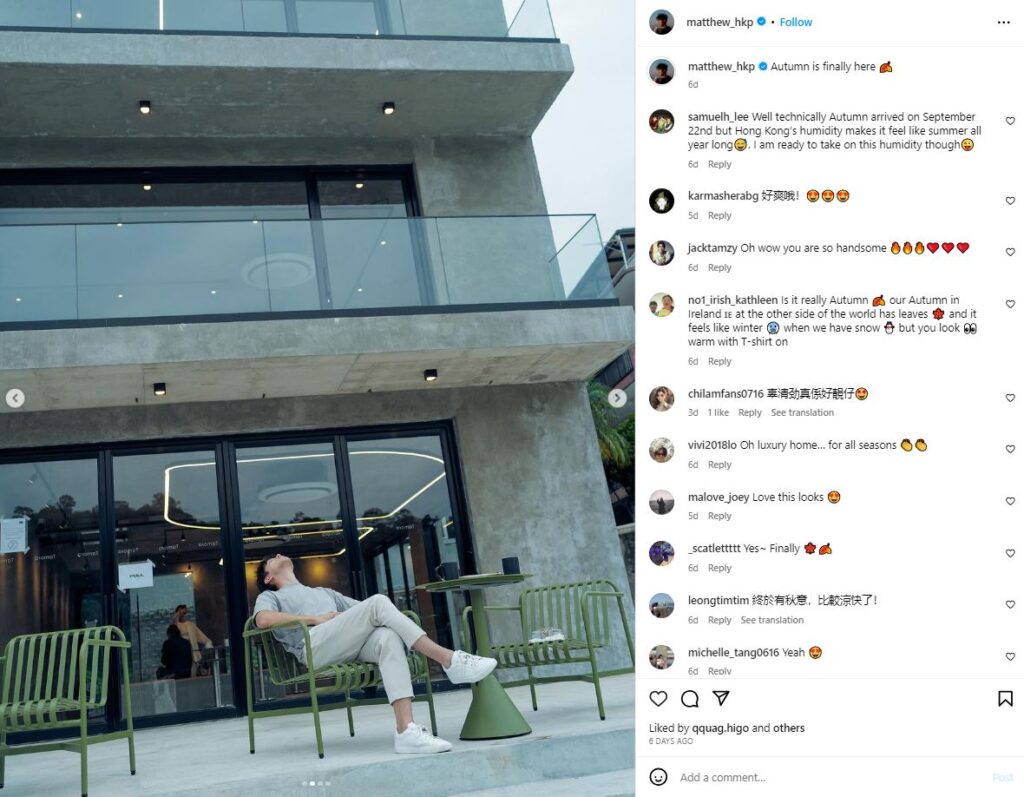
Task: Open emoji picker in comment box
Action: 658,777
